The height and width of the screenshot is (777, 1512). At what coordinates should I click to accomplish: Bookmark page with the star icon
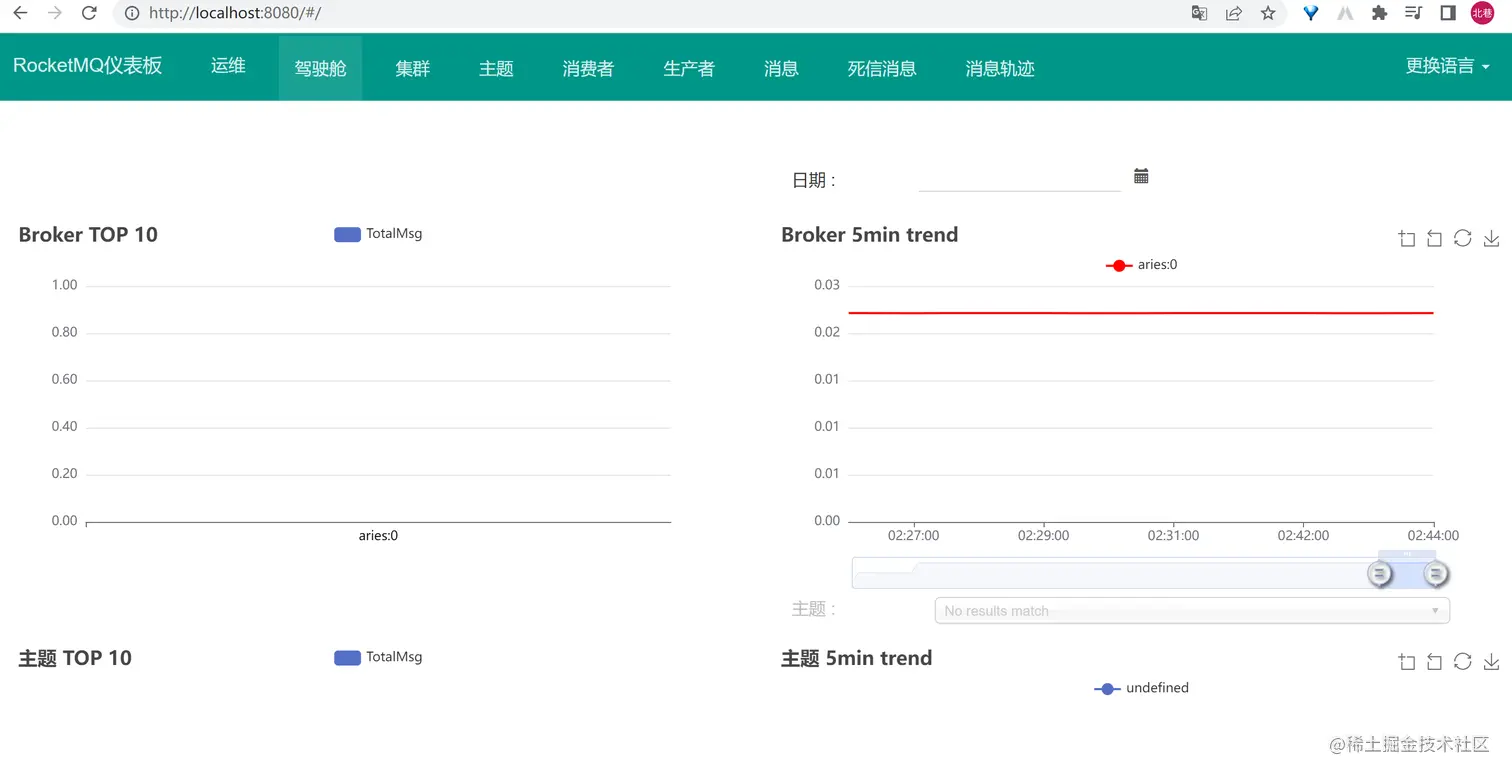pyautogui.click(x=1268, y=13)
